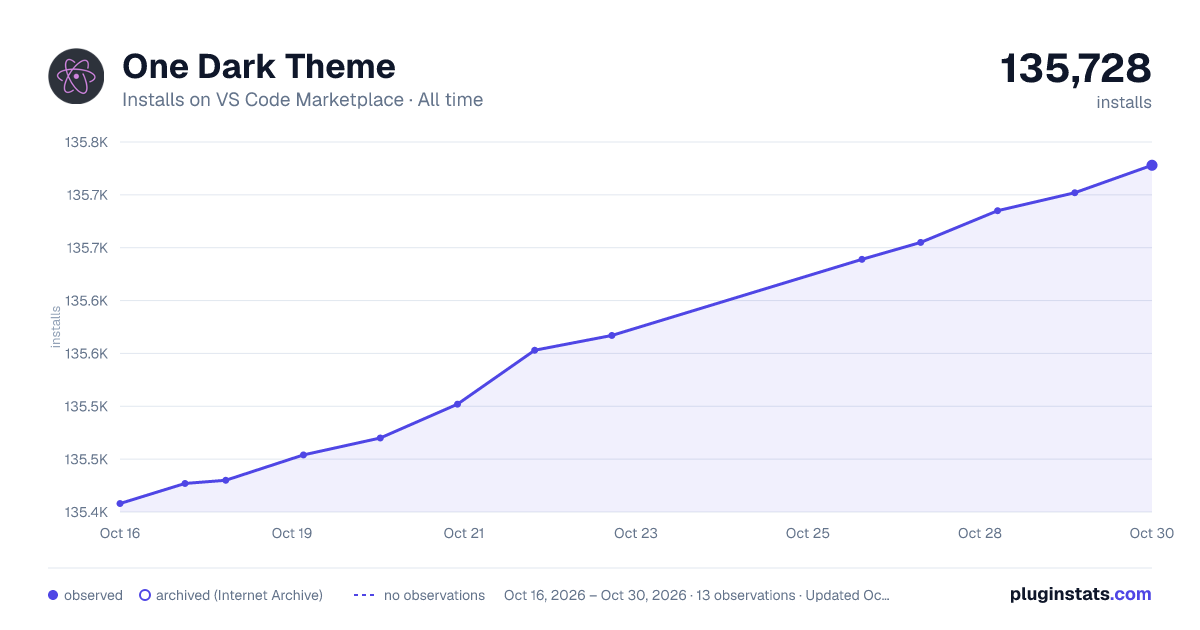Viewport: 1200px width, 630px height.
Task: Click the Oct 21 axis label
Action: pyautogui.click(x=464, y=533)
